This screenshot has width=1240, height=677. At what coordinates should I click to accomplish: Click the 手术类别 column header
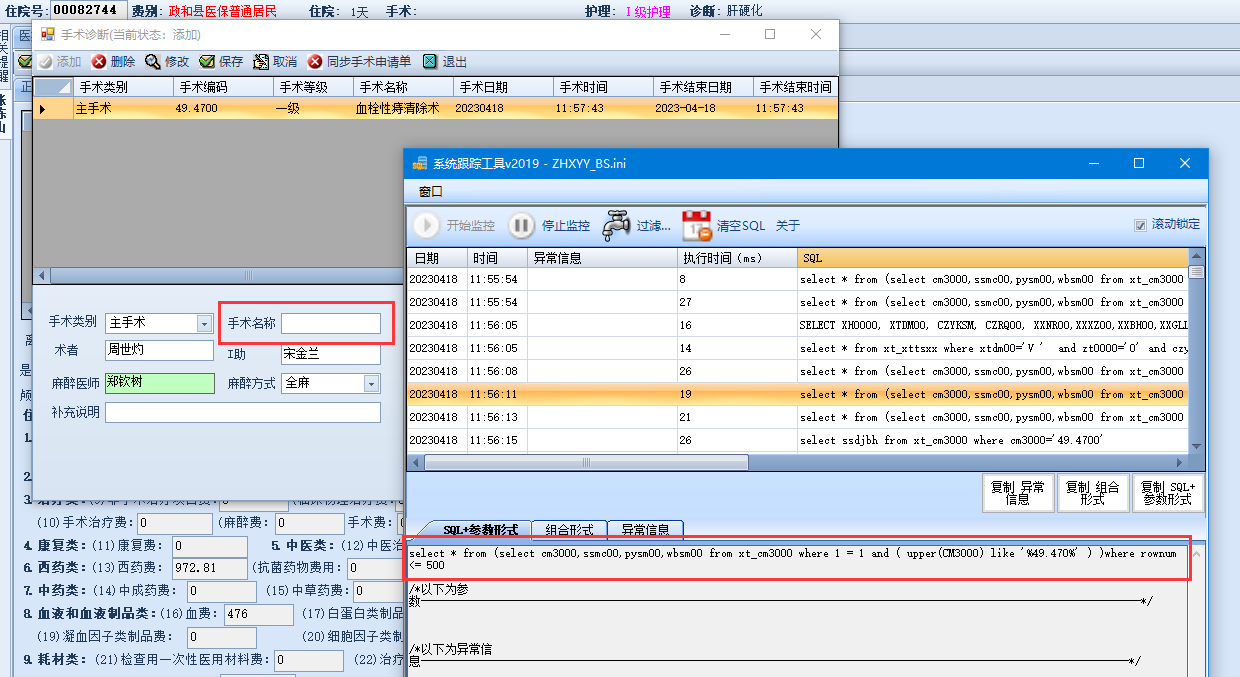pyautogui.click(x=122, y=87)
